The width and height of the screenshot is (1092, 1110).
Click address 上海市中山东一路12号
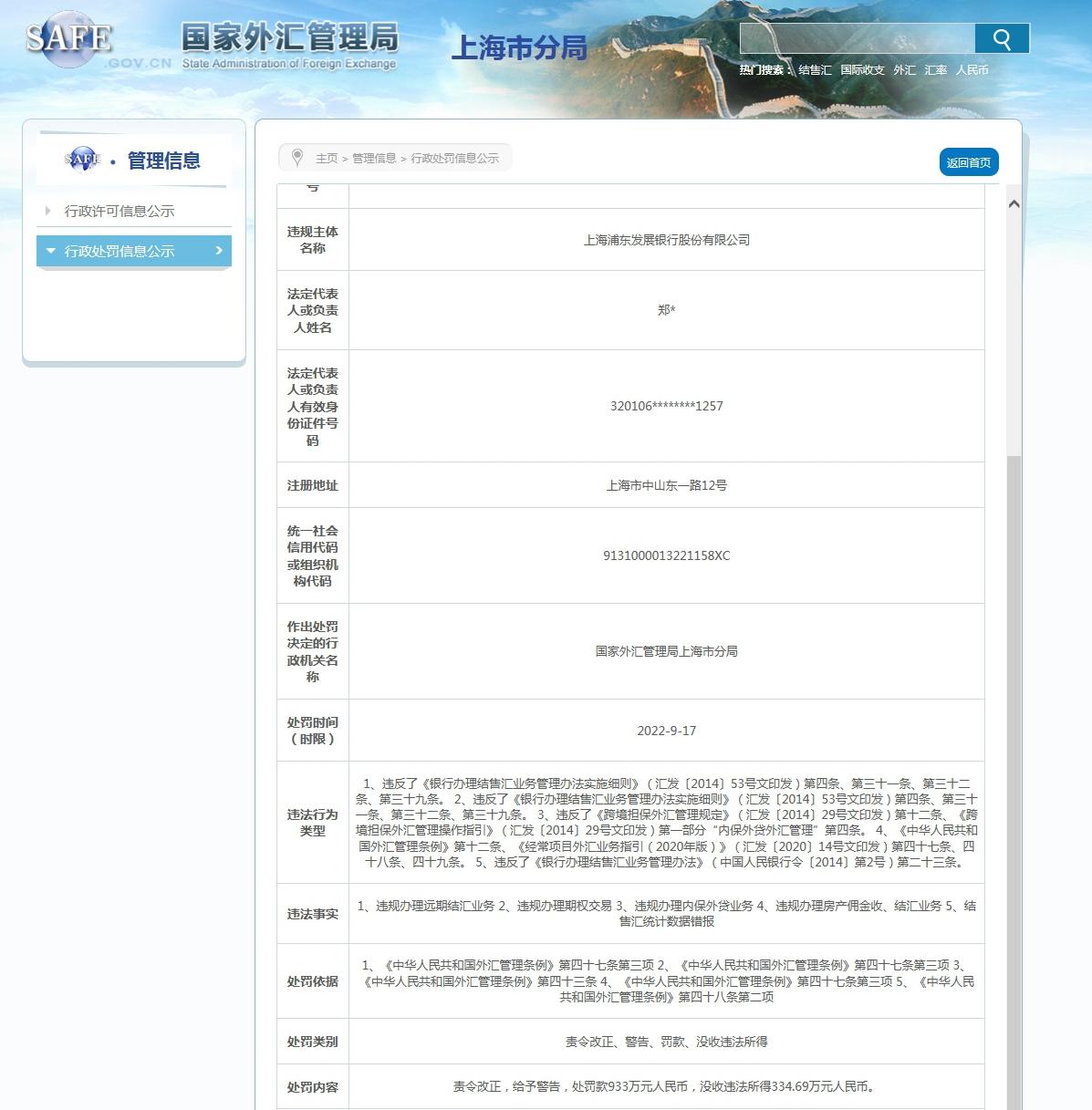[667, 485]
